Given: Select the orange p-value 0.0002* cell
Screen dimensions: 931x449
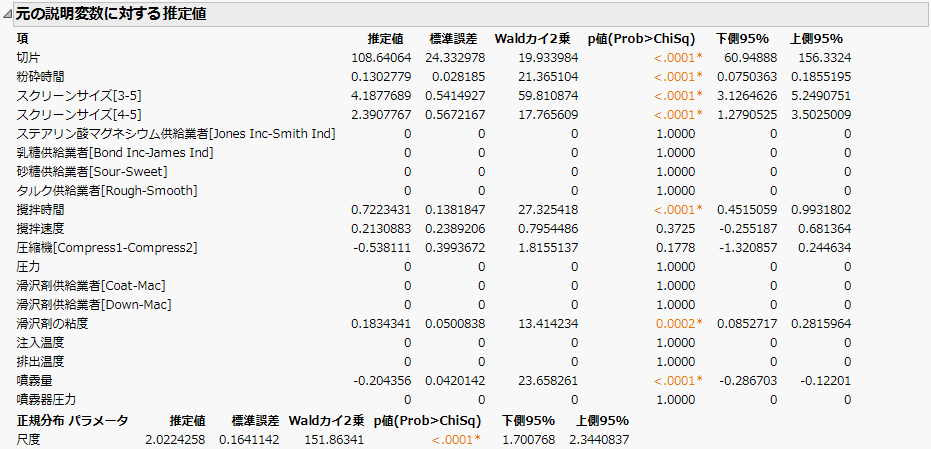Looking at the screenshot, I should pos(679,324).
